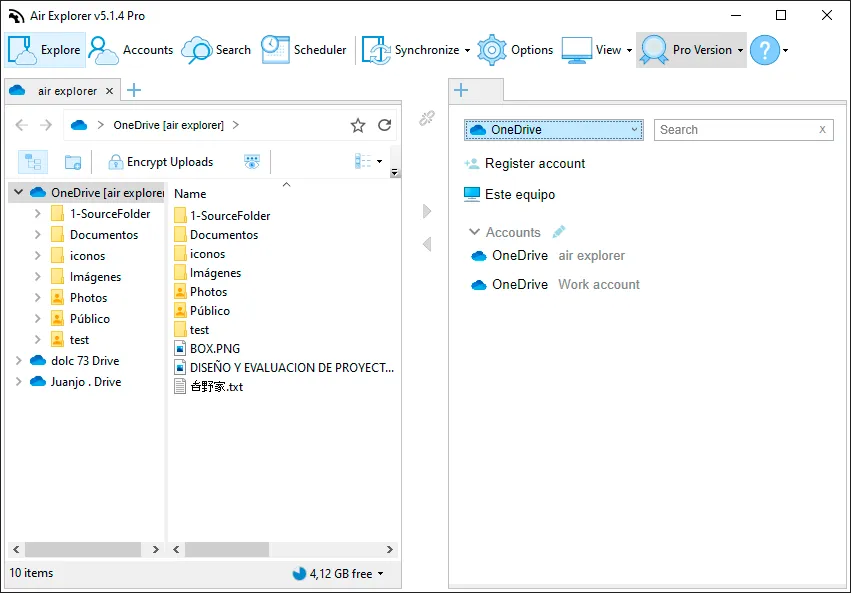Add current folder to favorites star
Viewport: 851px width, 593px height.
(358, 125)
